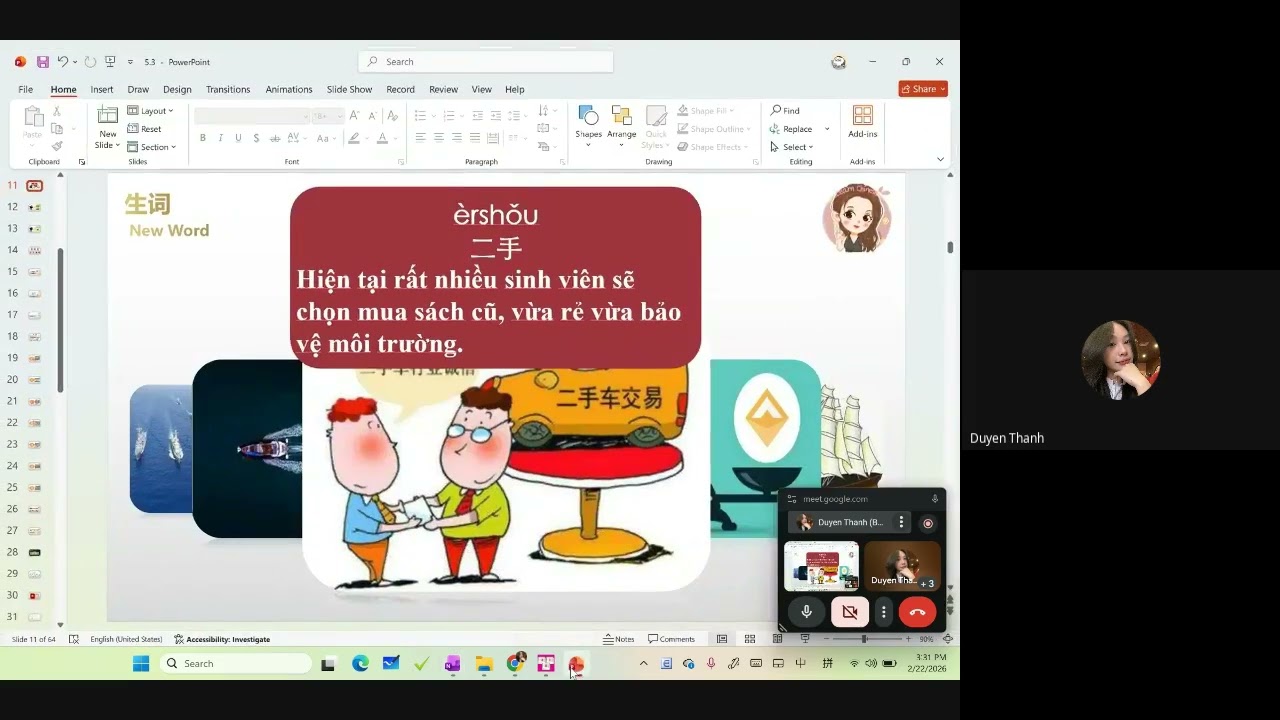1280x720 pixels.
Task: Open Microsoft Edge from the taskbar
Action: tap(360, 663)
